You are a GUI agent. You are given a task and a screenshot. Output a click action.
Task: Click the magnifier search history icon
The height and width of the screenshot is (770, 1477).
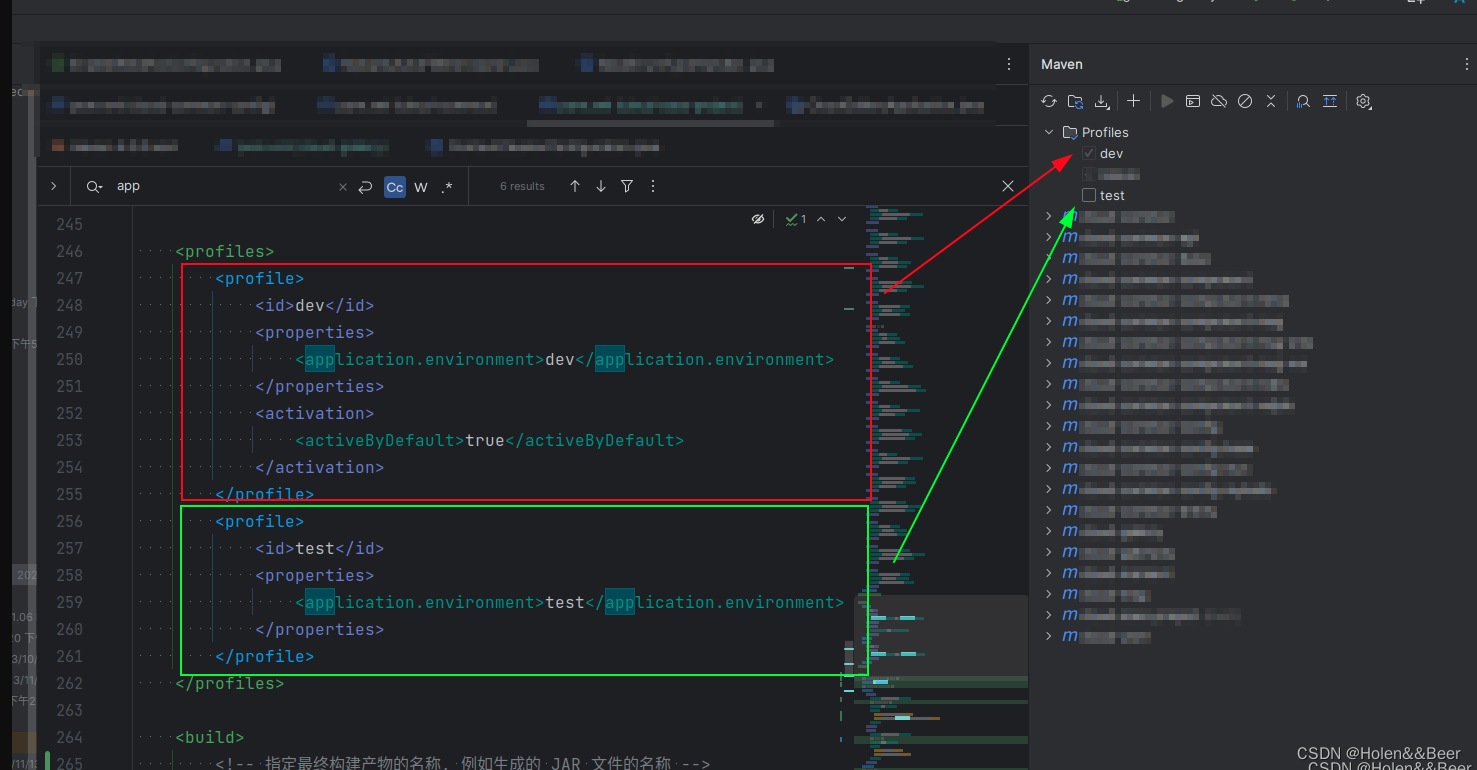coord(92,186)
